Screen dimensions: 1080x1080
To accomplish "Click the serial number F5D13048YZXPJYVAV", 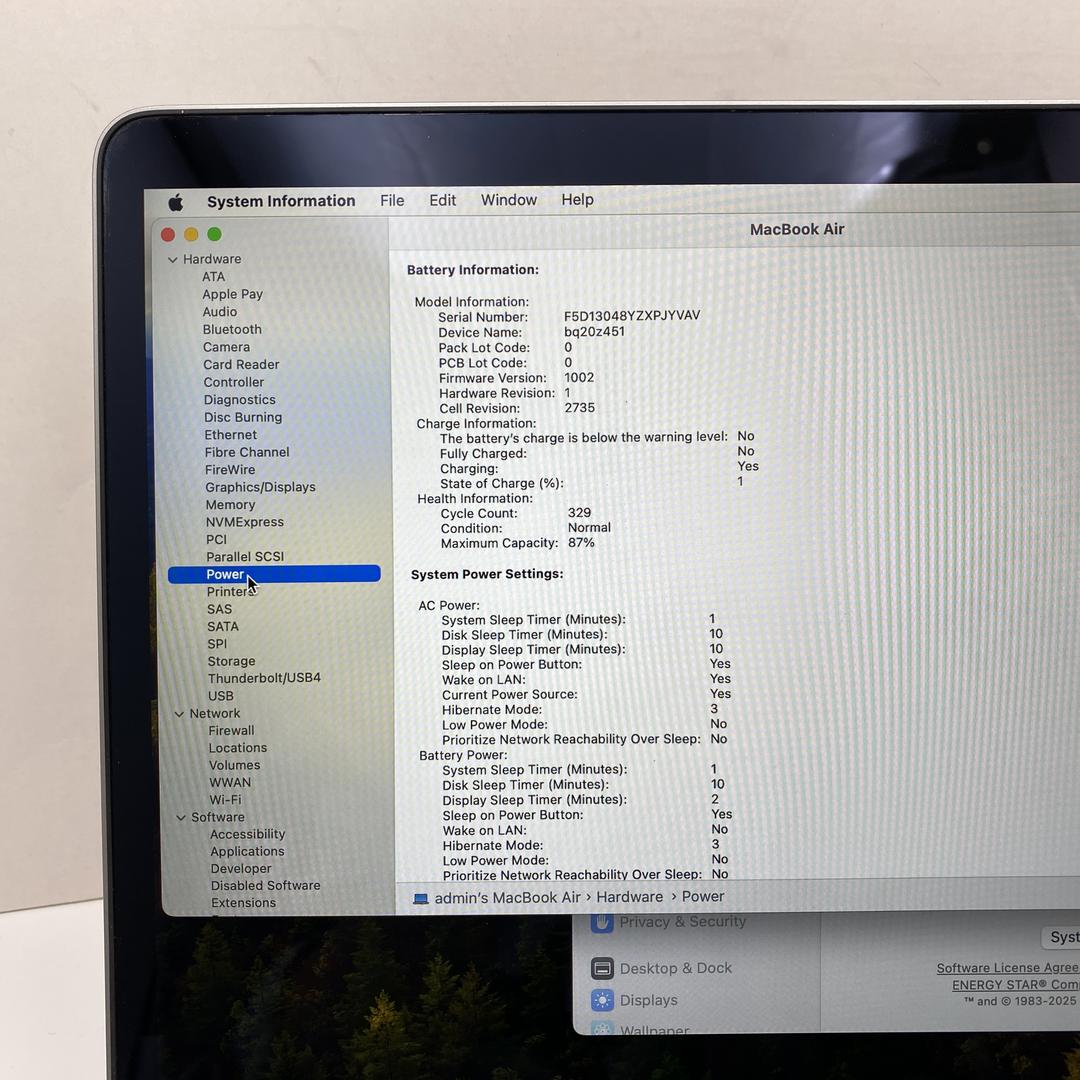I will tap(632, 316).
